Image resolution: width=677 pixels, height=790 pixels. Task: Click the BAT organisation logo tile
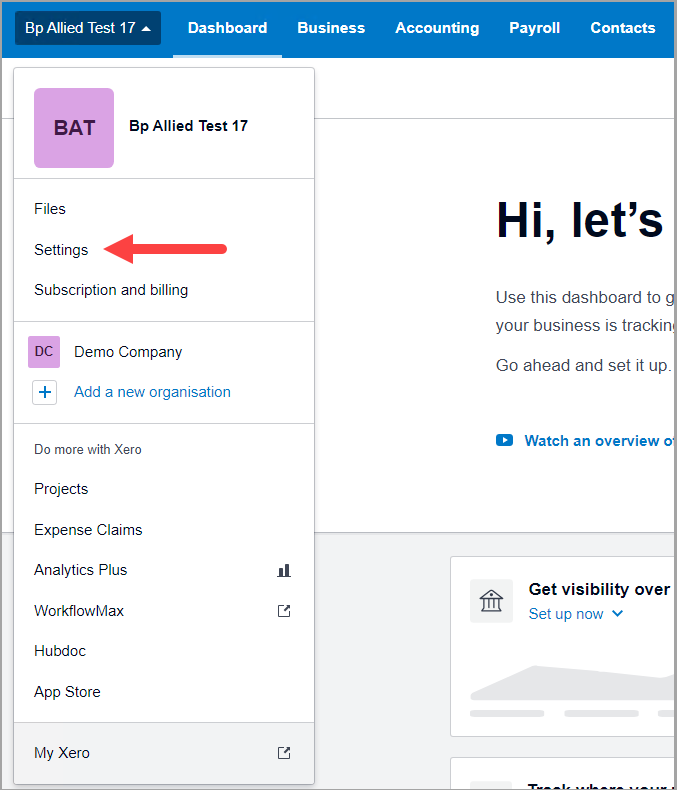(74, 128)
